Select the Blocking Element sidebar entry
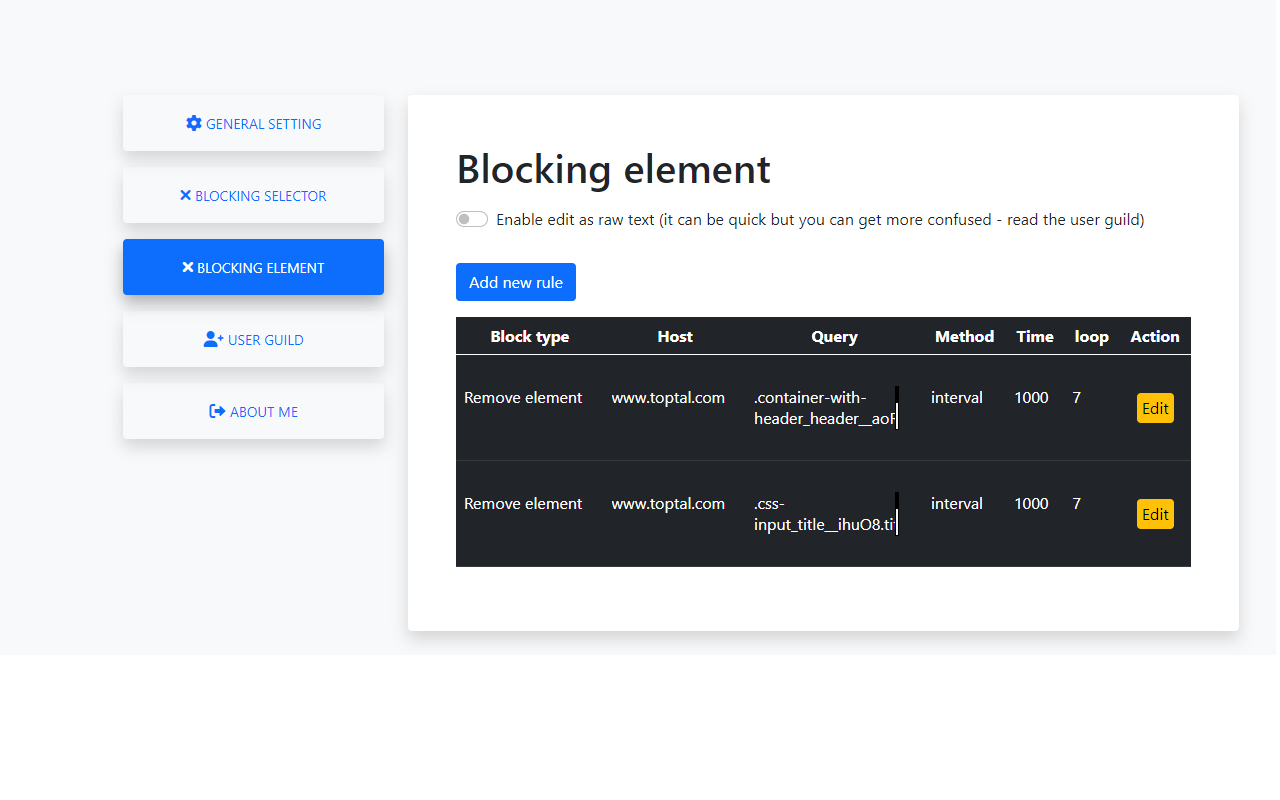 tap(253, 267)
